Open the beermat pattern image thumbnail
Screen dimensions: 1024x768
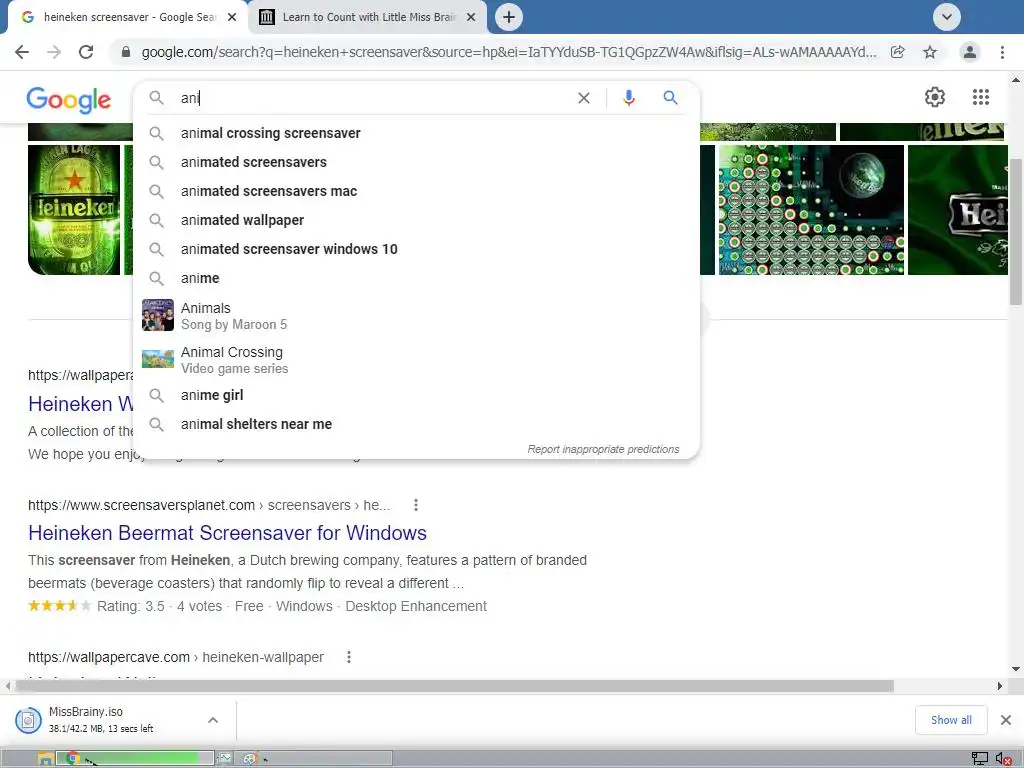click(811, 210)
